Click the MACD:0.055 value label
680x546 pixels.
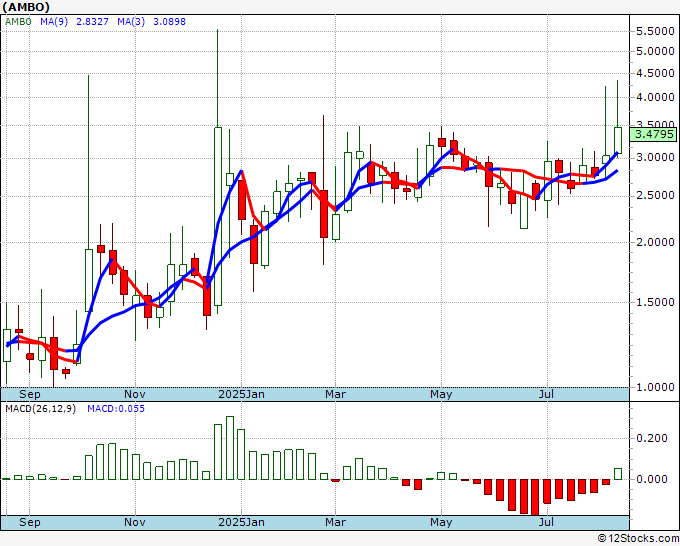tap(116, 409)
